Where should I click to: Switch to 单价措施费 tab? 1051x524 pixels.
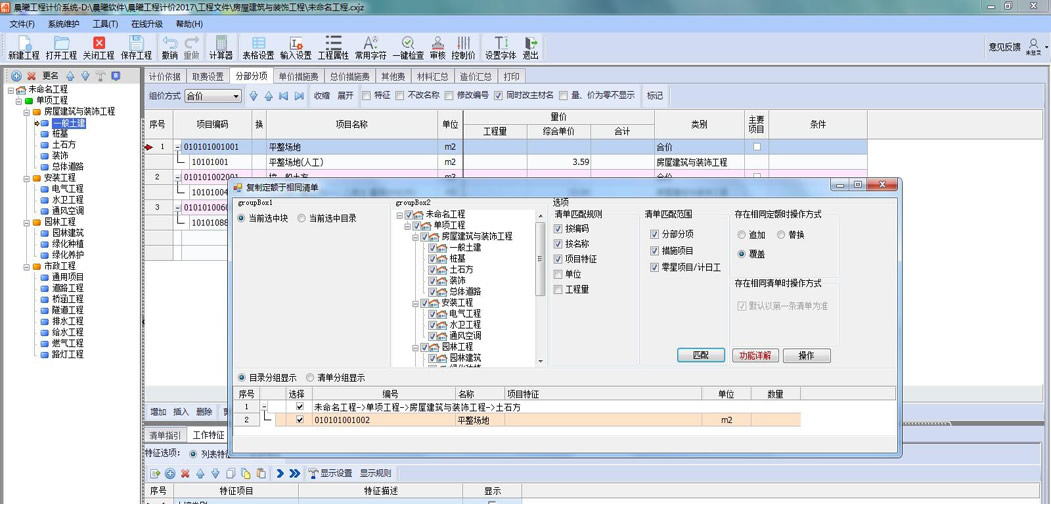click(x=299, y=76)
